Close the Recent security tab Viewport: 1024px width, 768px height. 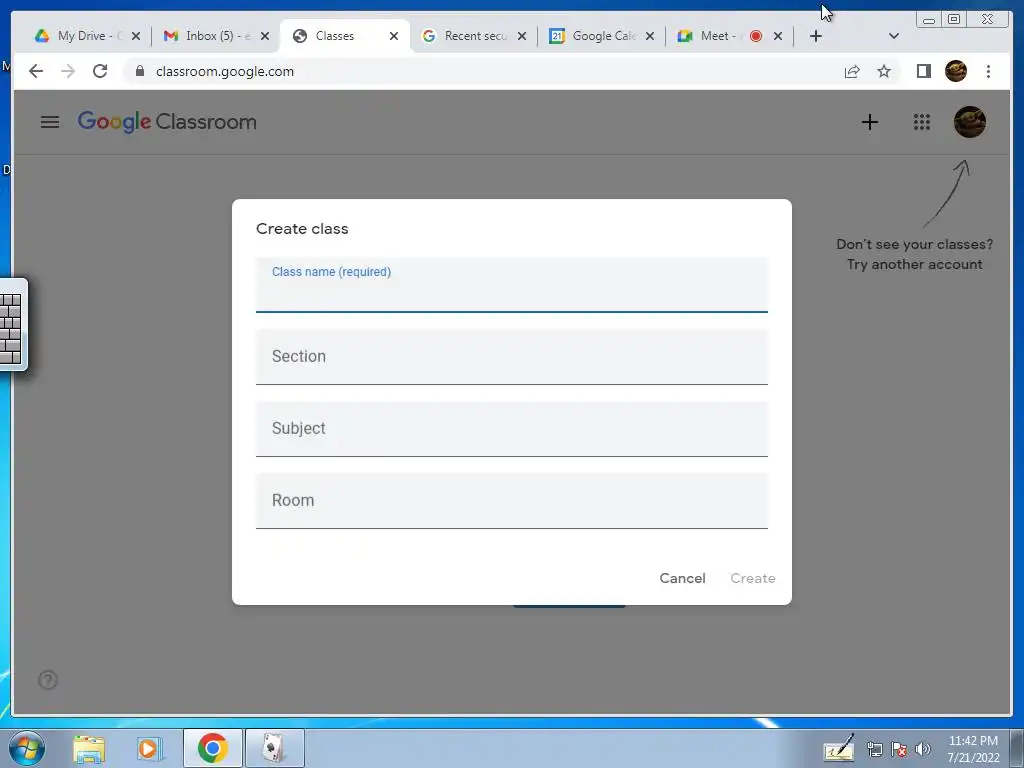pos(522,36)
